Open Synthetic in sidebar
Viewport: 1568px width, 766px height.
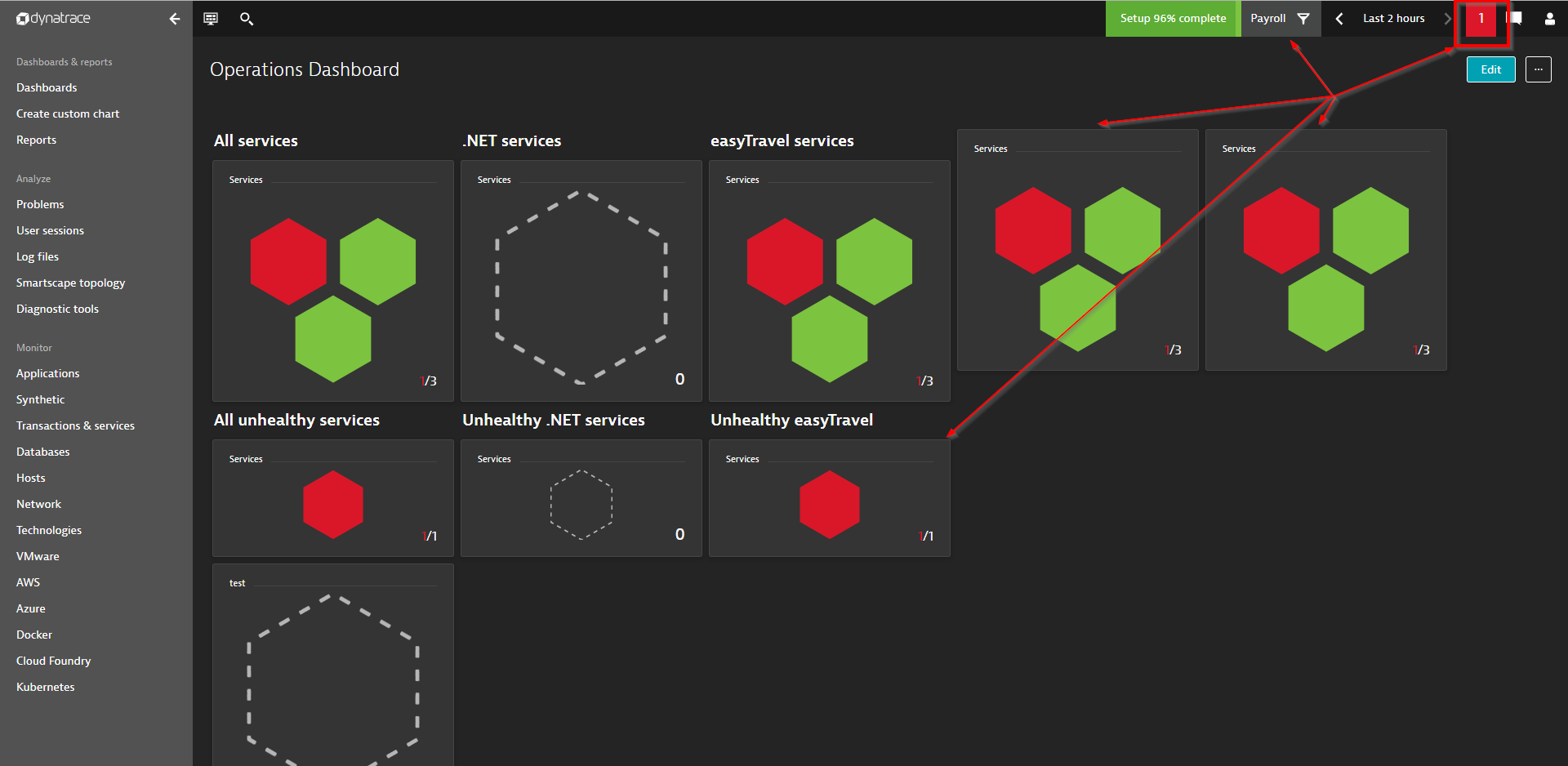coord(40,399)
